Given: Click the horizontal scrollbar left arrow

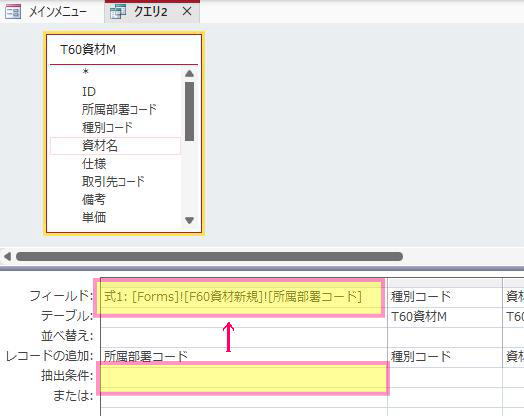Looking at the screenshot, I should (x=7, y=256).
